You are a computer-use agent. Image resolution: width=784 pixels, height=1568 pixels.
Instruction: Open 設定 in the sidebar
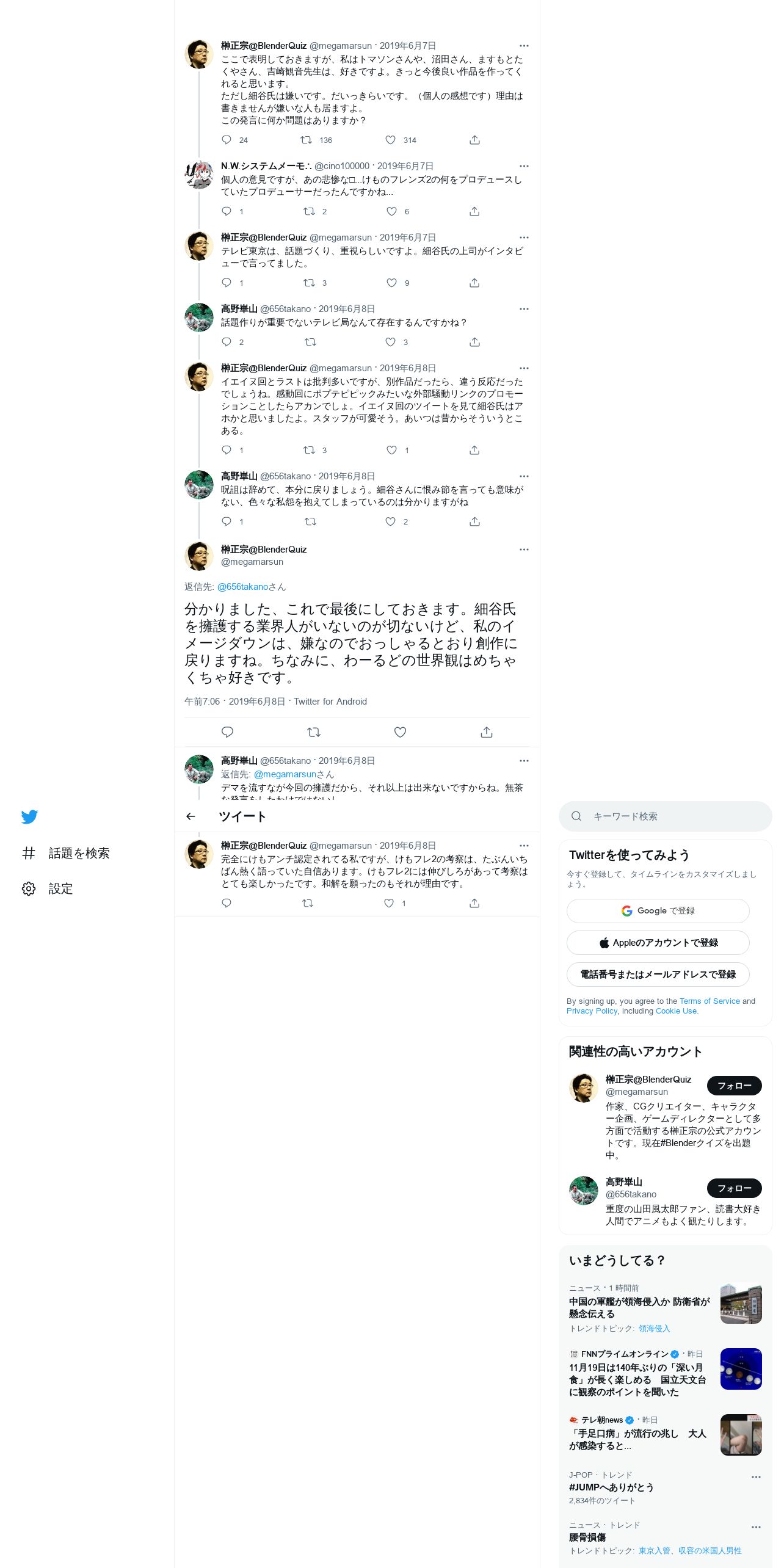coord(60,888)
